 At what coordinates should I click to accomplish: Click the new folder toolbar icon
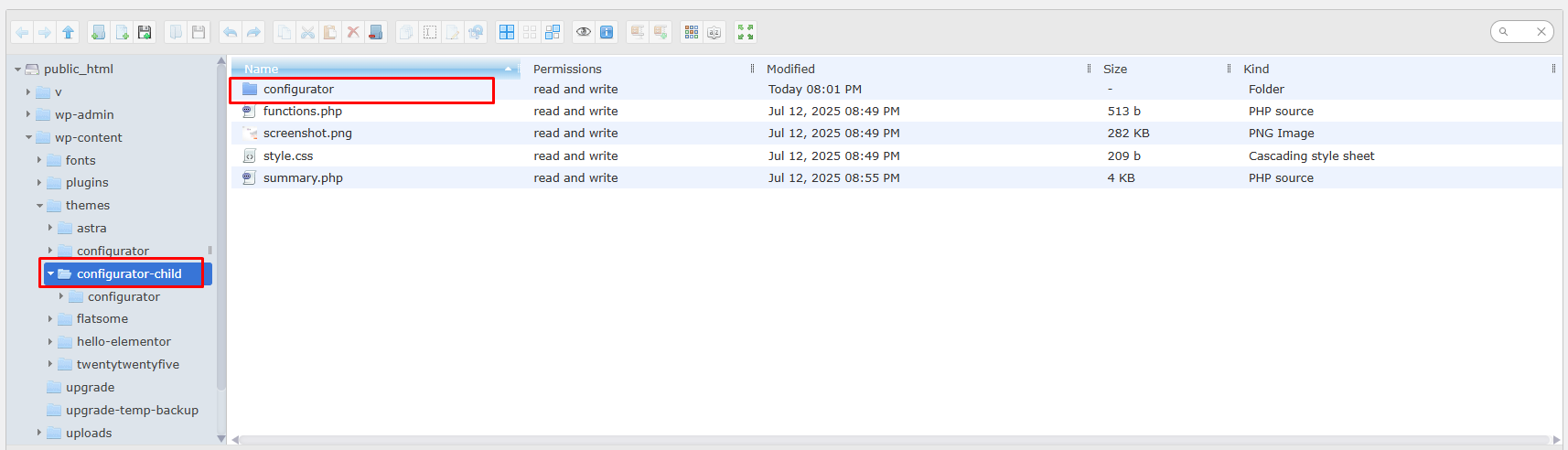(99, 32)
